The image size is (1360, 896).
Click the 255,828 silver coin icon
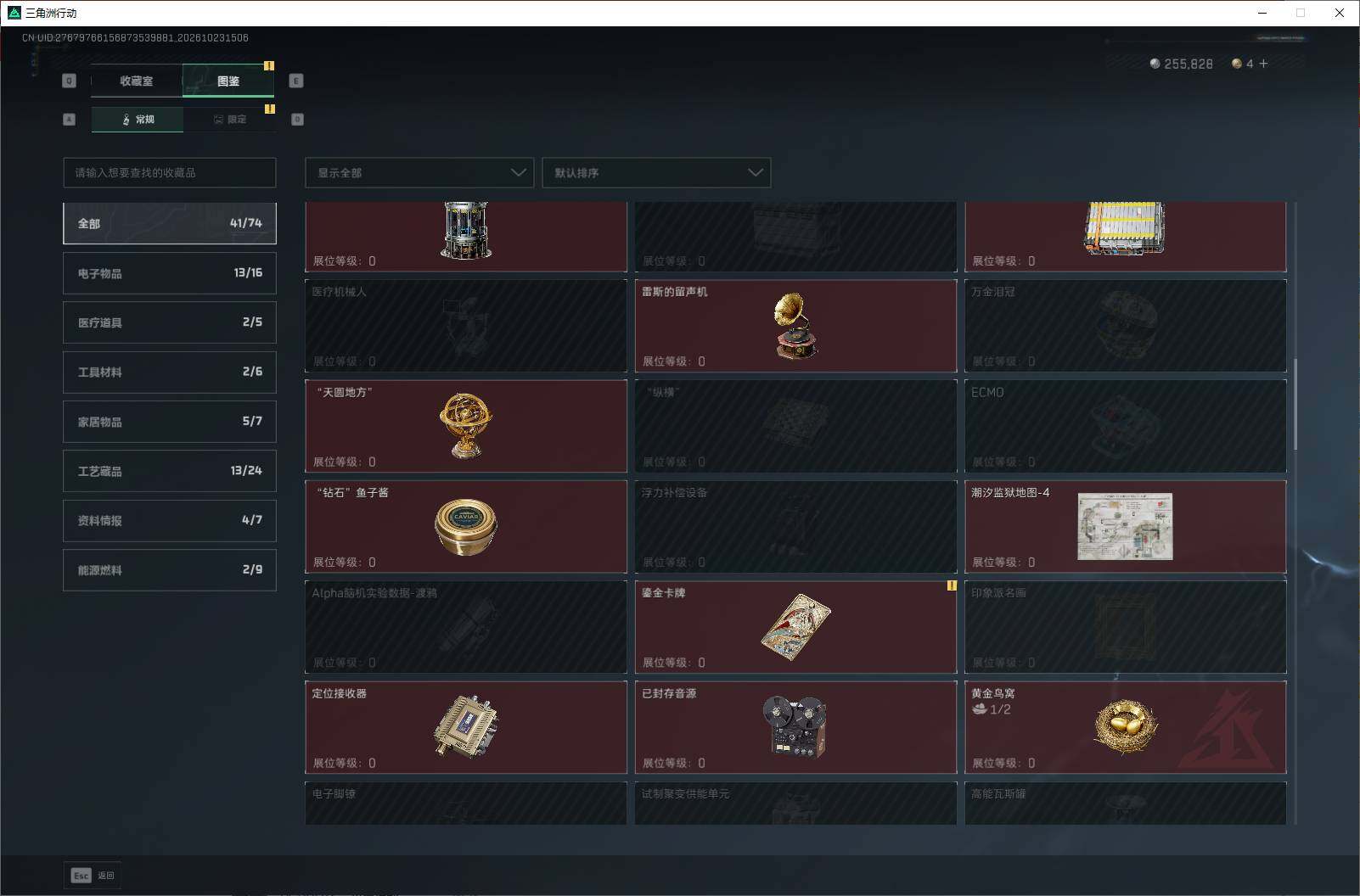pyautogui.click(x=1155, y=64)
